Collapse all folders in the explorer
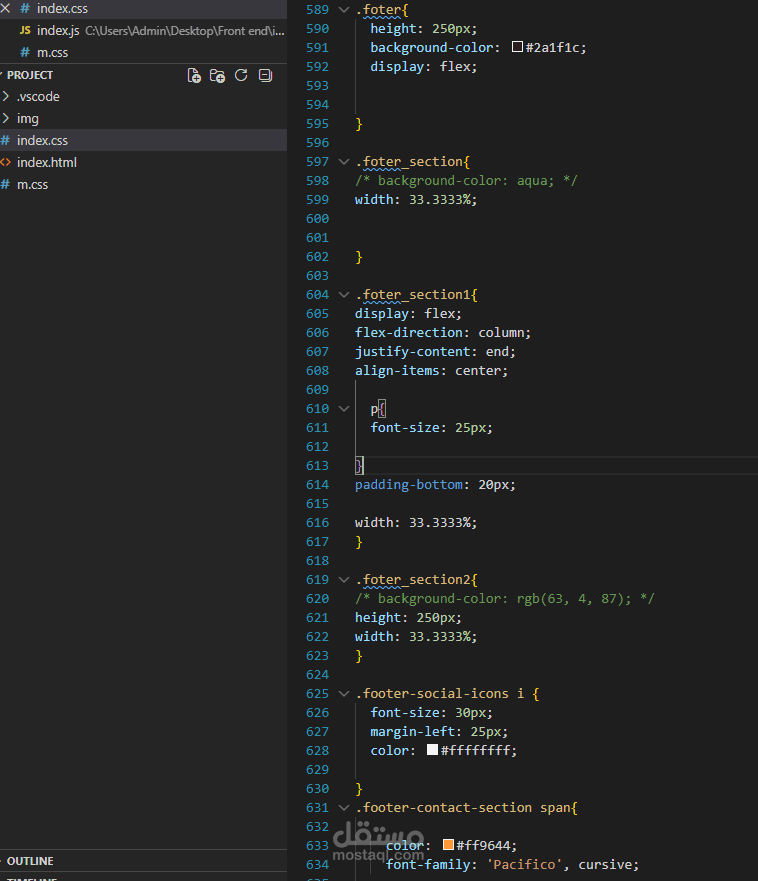The image size is (758, 881). 265,75
